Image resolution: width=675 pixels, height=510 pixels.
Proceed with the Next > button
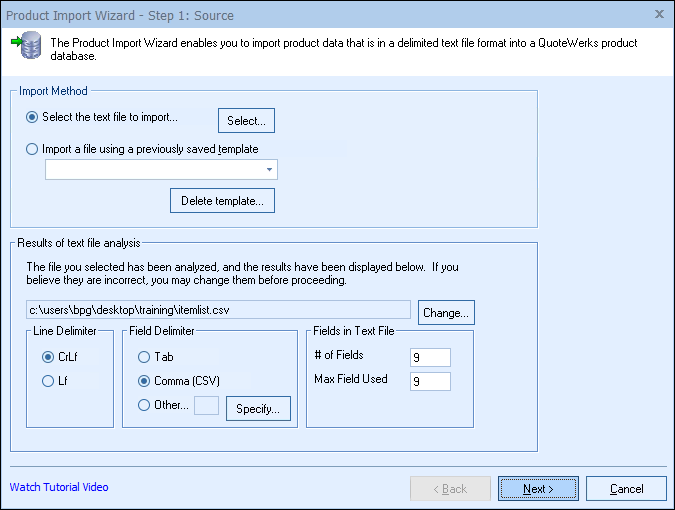(537, 489)
